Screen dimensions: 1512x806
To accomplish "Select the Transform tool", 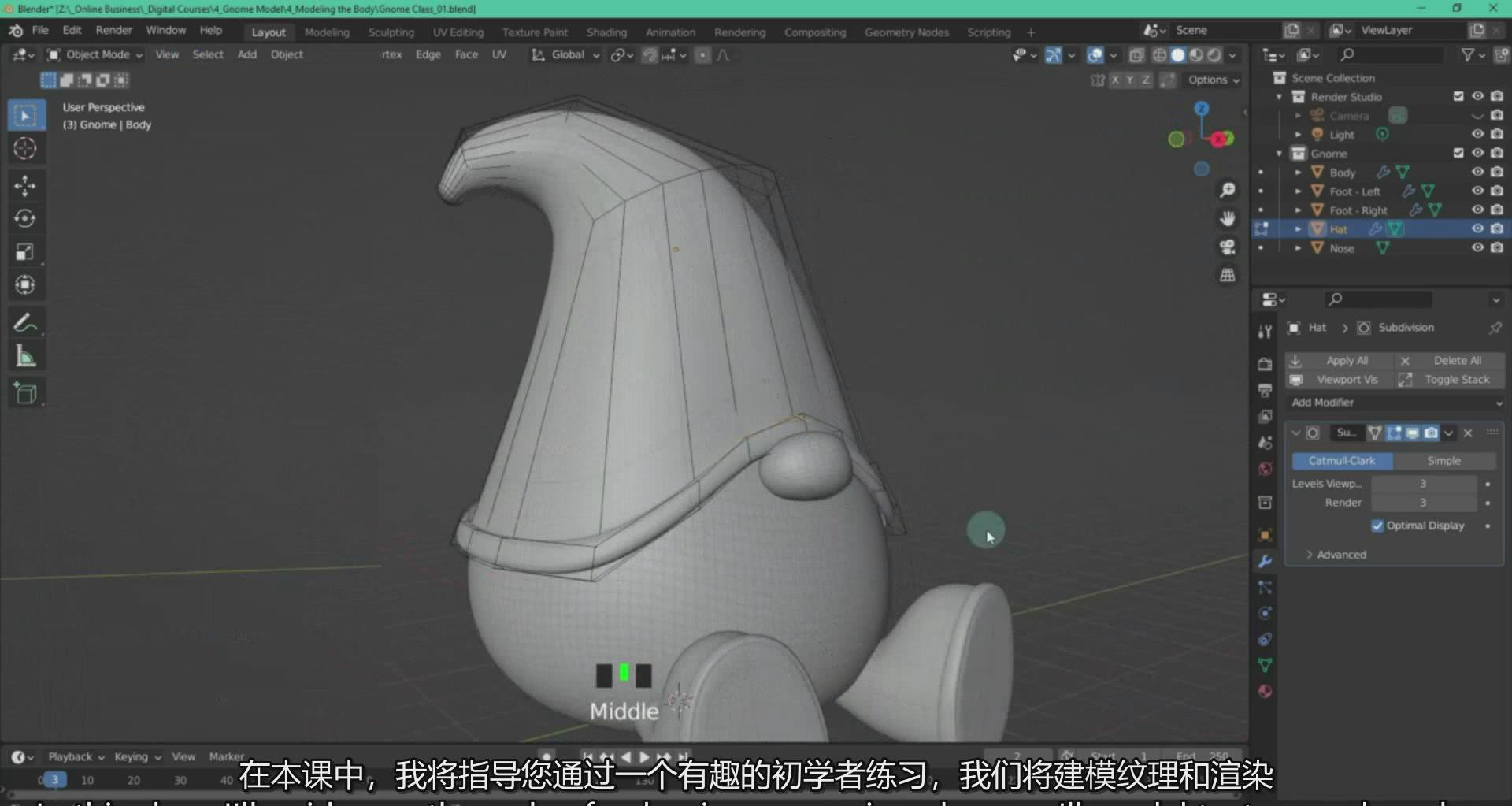I will 26,284.
